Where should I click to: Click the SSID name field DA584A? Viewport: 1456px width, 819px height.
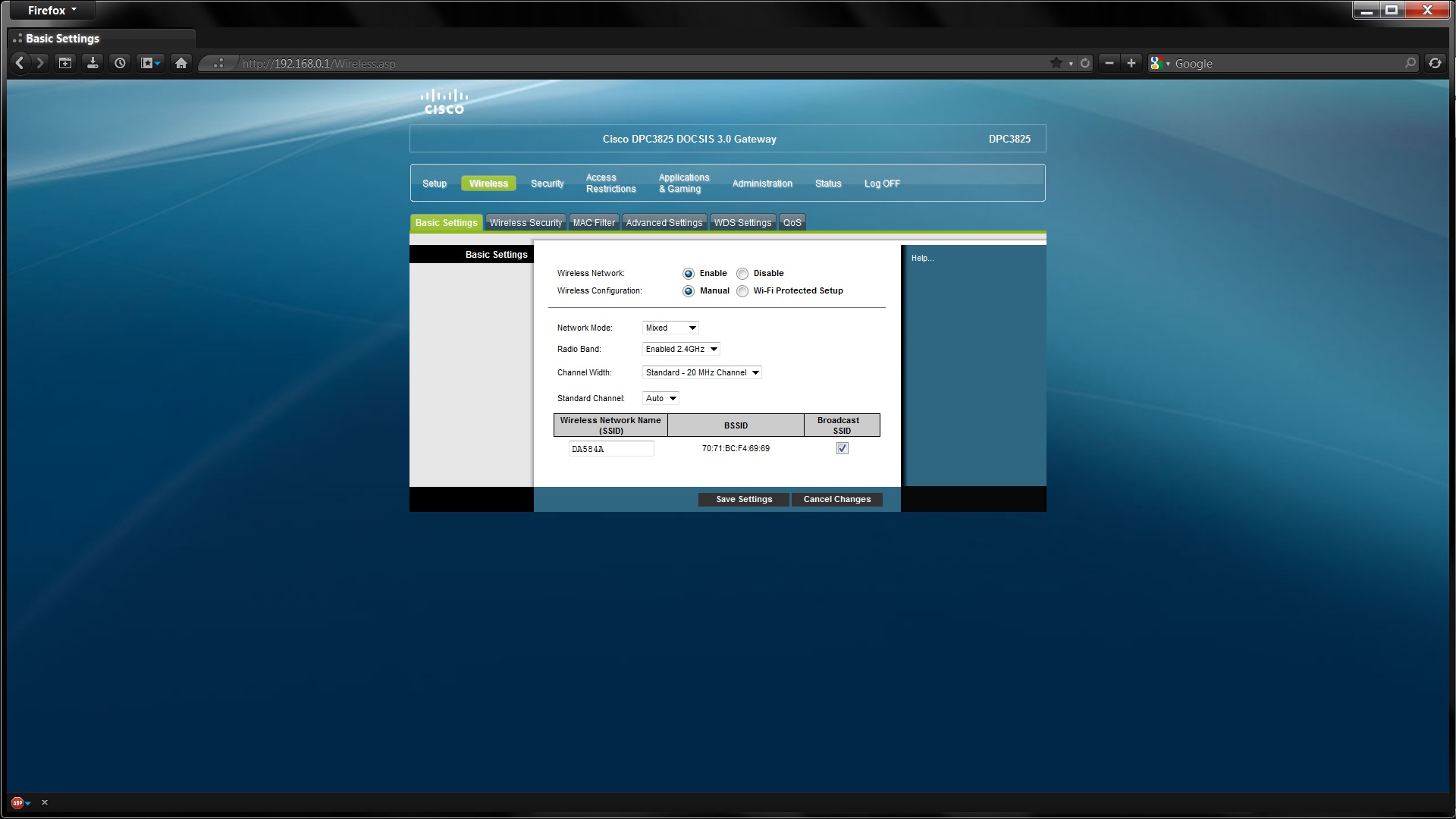(611, 449)
